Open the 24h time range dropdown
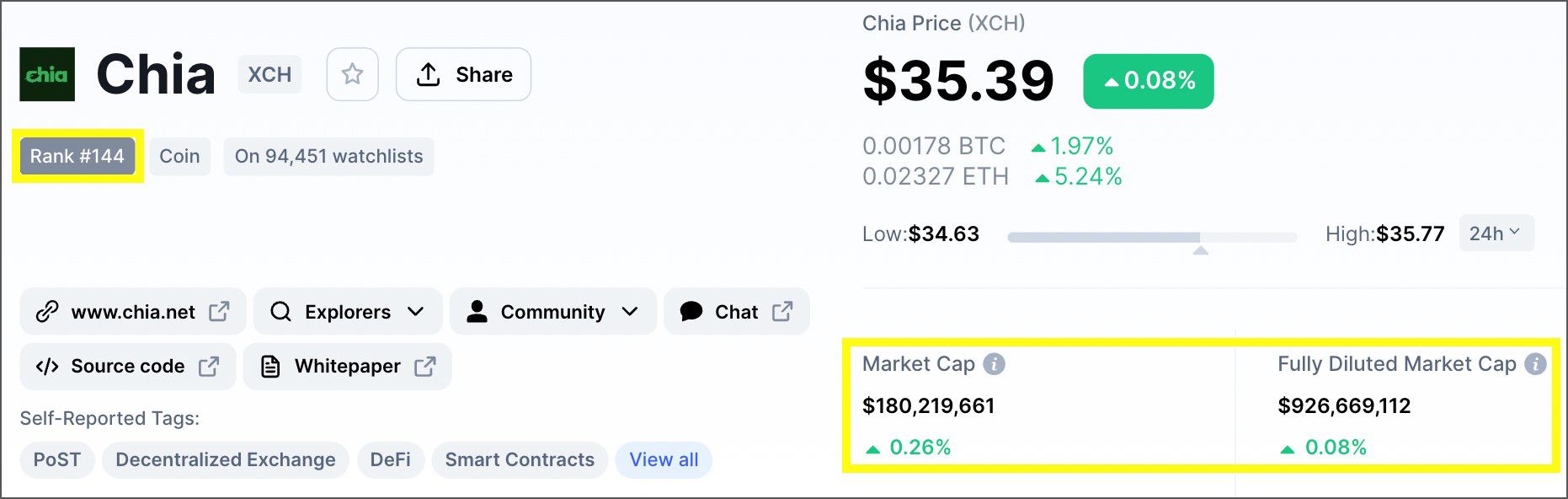Image resolution: width=1568 pixels, height=499 pixels. (1496, 233)
